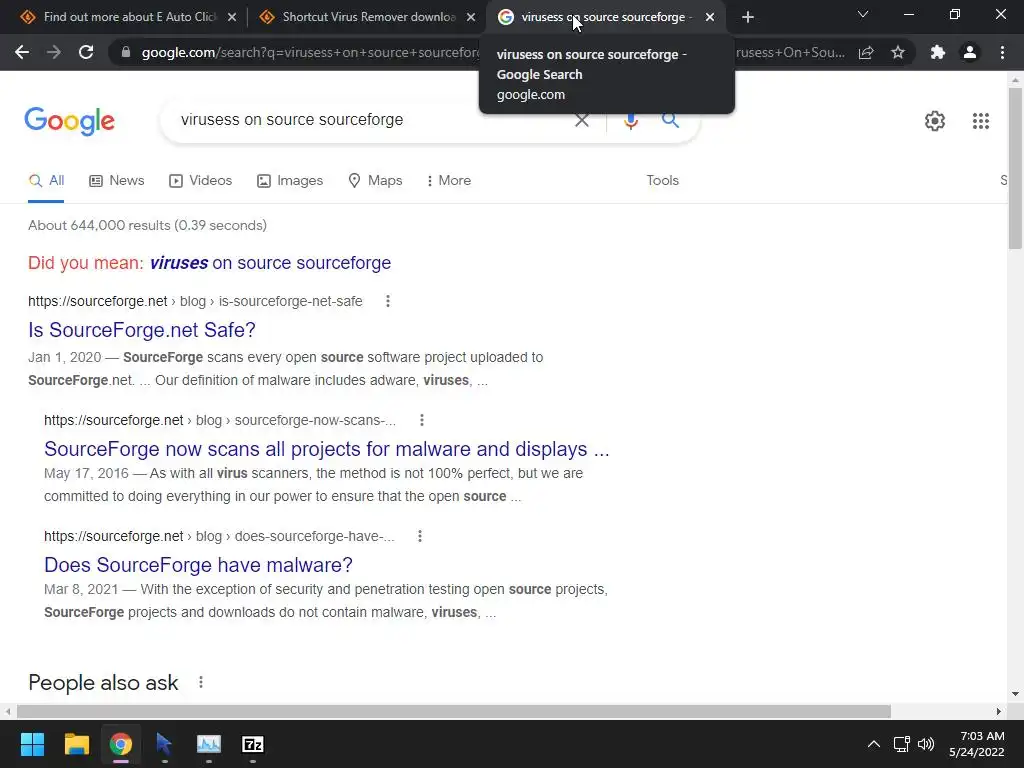Reload the current Google search page

[86, 52]
